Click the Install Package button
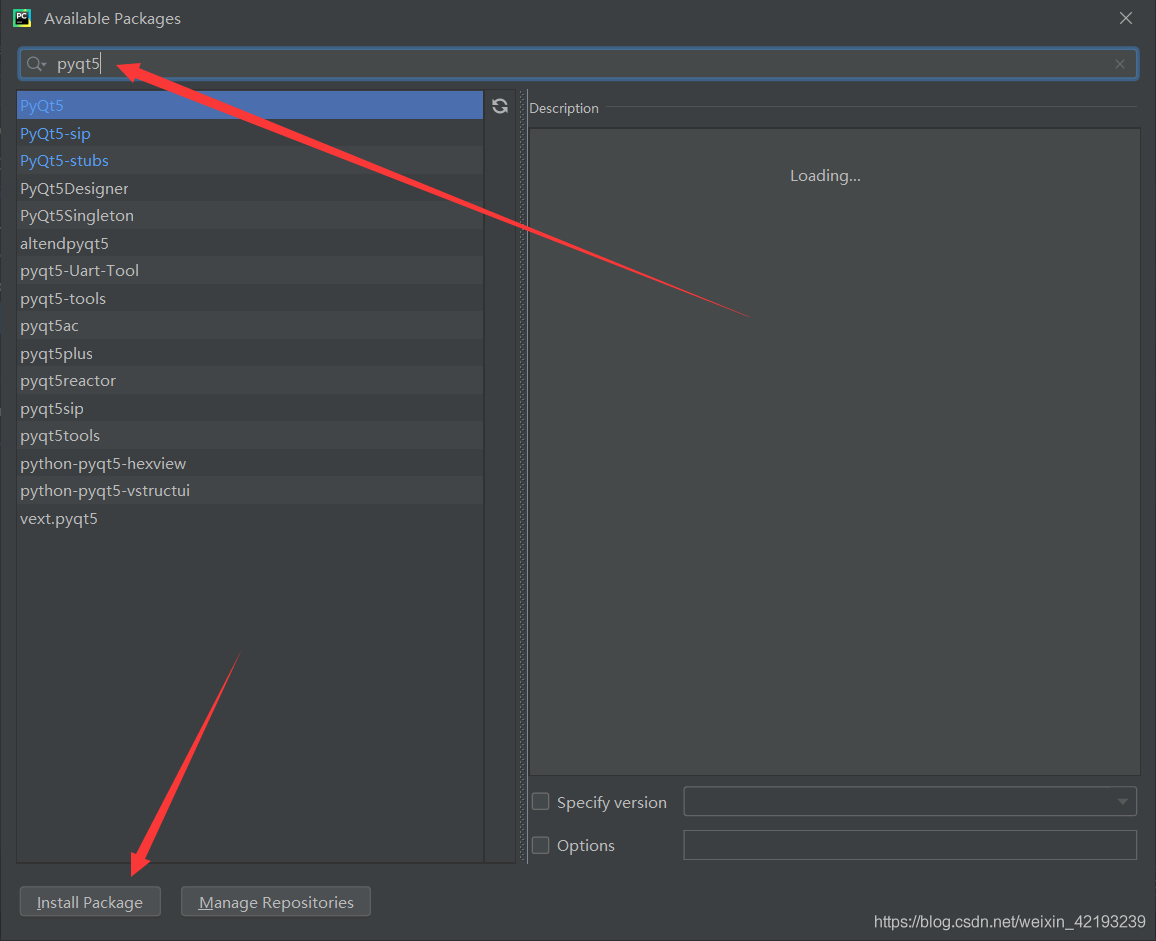The image size is (1156, 941). click(x=90, y=902)
